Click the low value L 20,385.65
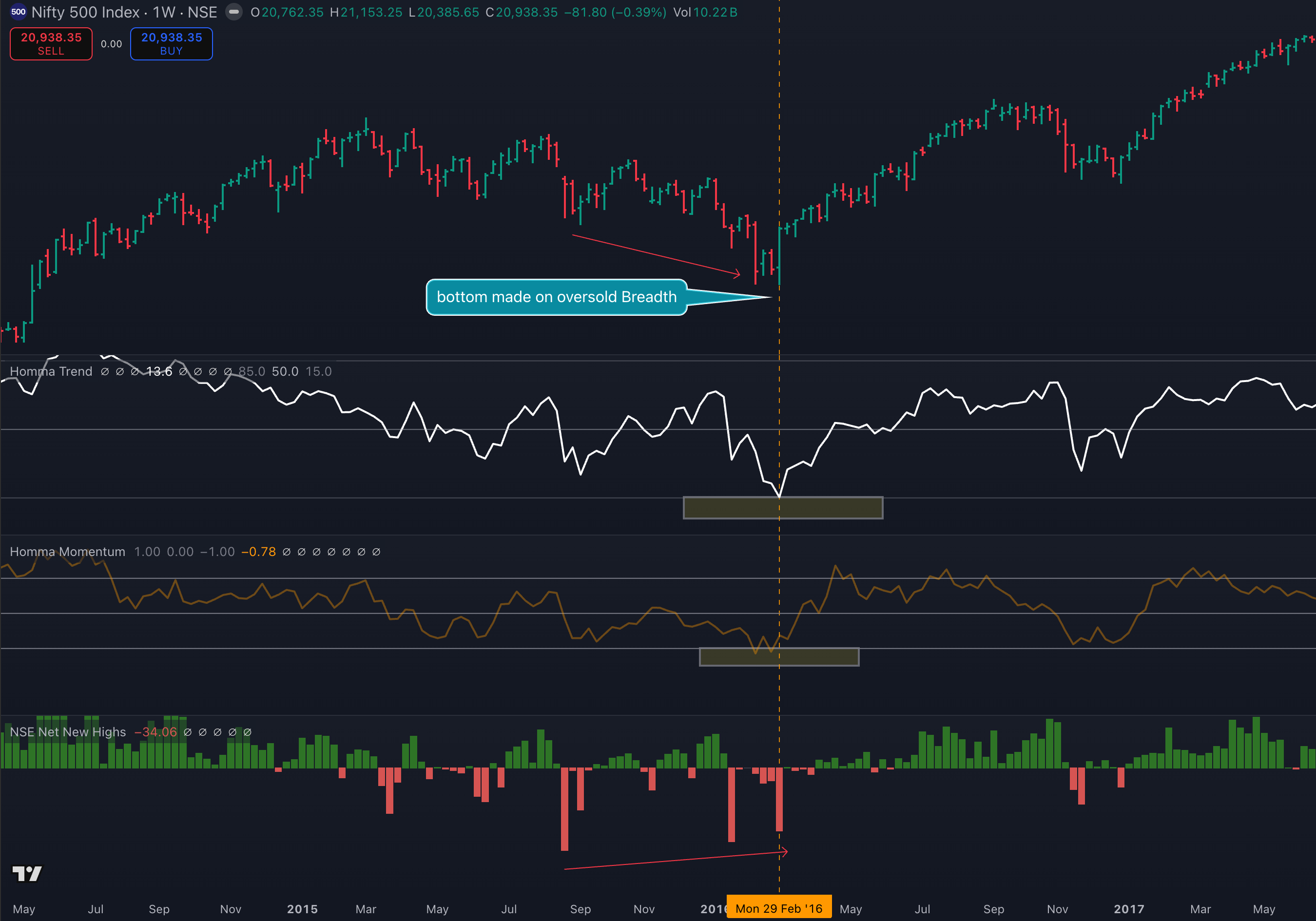 [x=444, y=12]
